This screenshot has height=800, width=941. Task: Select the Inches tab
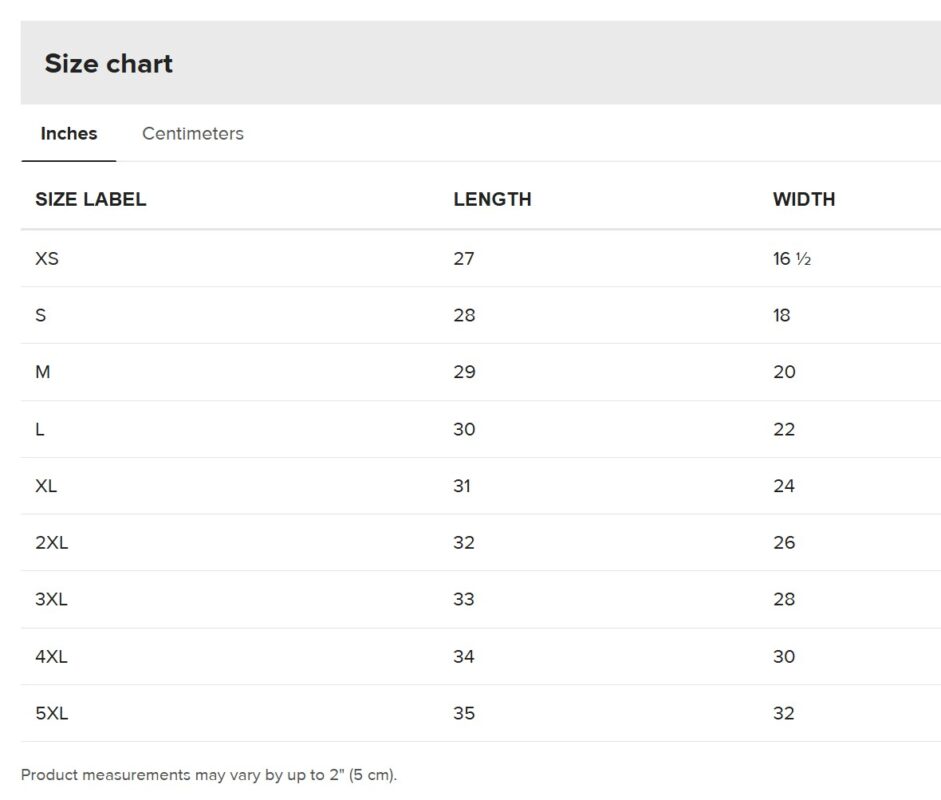click(x=69, y=134)
